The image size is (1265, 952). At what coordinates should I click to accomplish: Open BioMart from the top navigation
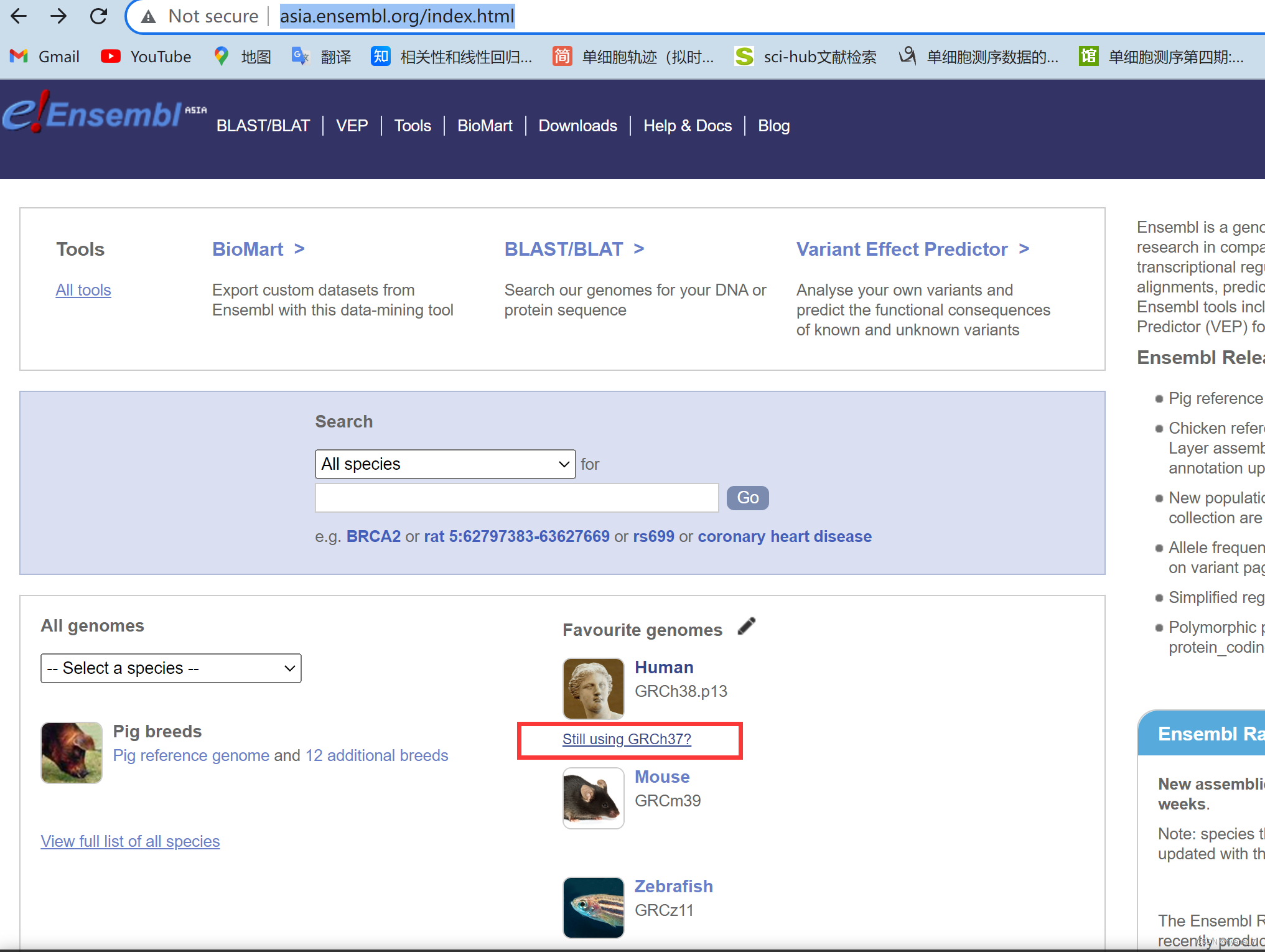pyautogui.click(x=485, y=126)
